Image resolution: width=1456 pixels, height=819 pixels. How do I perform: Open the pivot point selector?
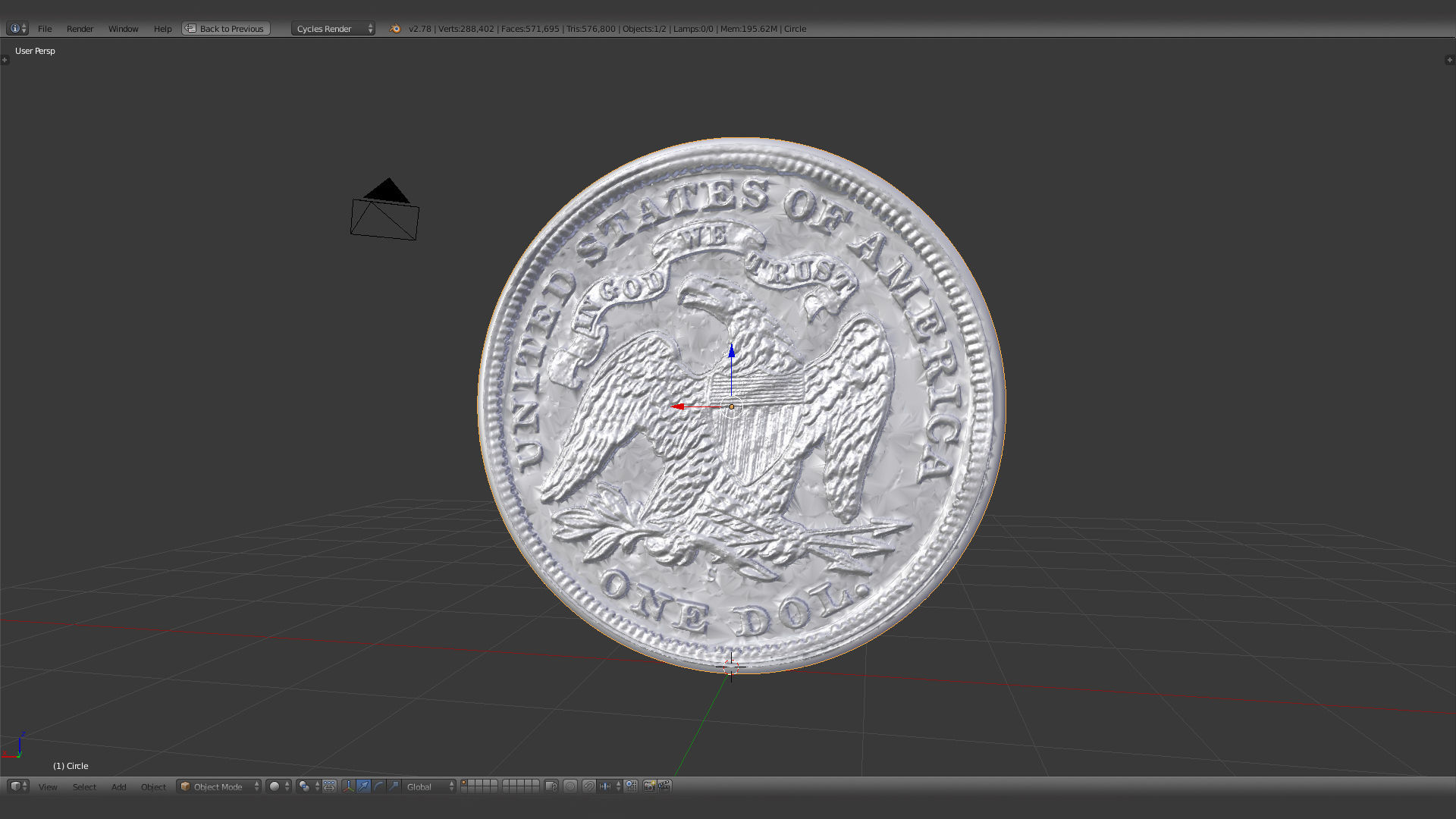pos(309,786)
